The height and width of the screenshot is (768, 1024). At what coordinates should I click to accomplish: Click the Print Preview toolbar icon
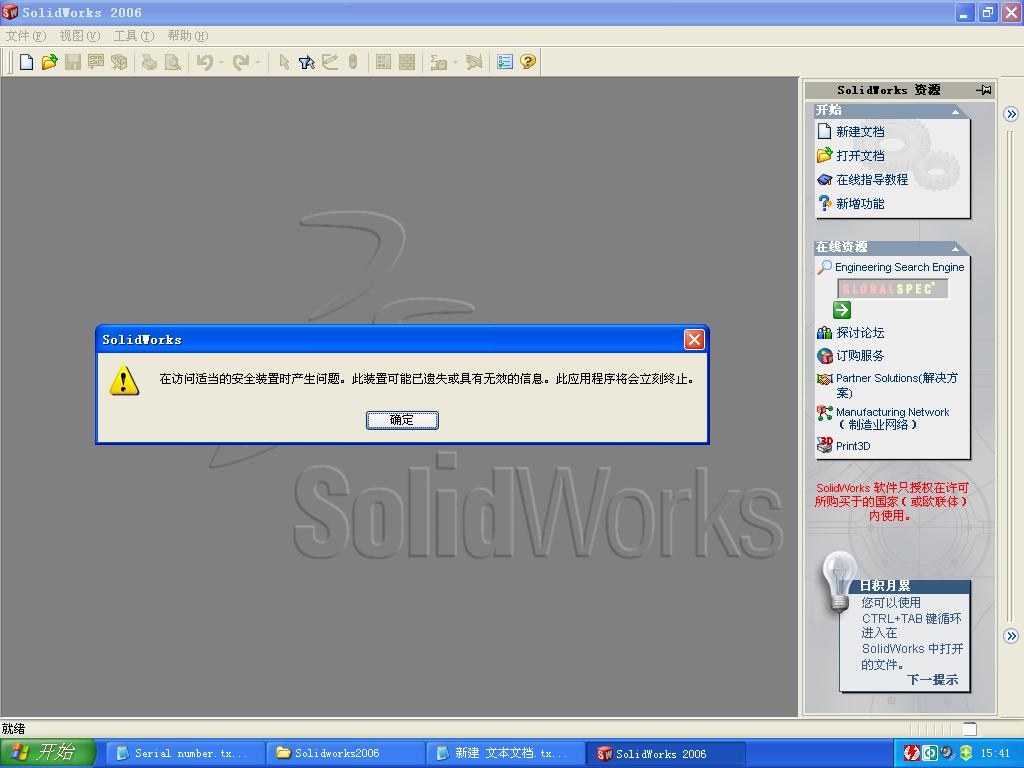(x=172, y=62)
